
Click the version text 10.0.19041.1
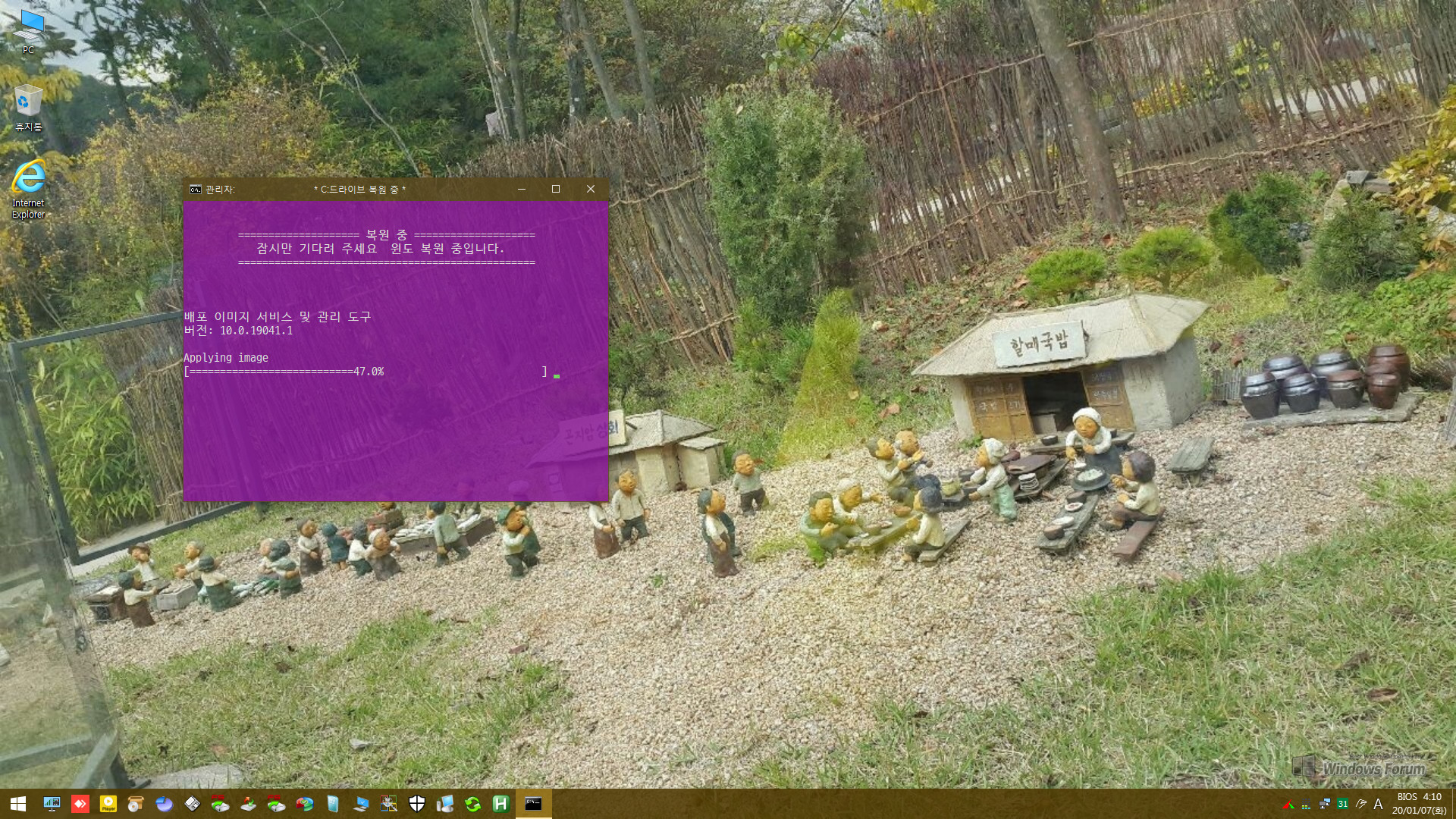(x=256, y=331)
